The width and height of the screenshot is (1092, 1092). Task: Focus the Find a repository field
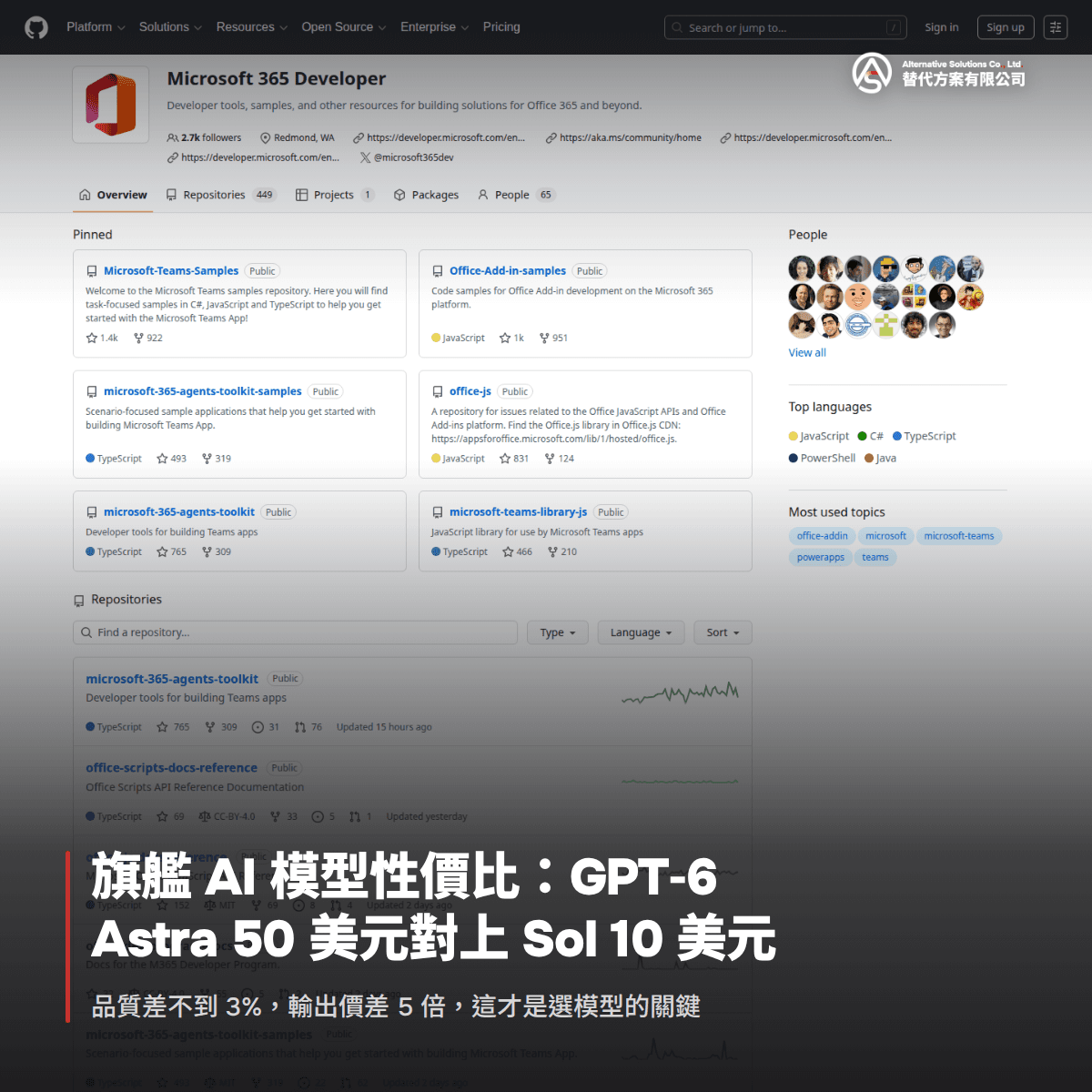295,632
